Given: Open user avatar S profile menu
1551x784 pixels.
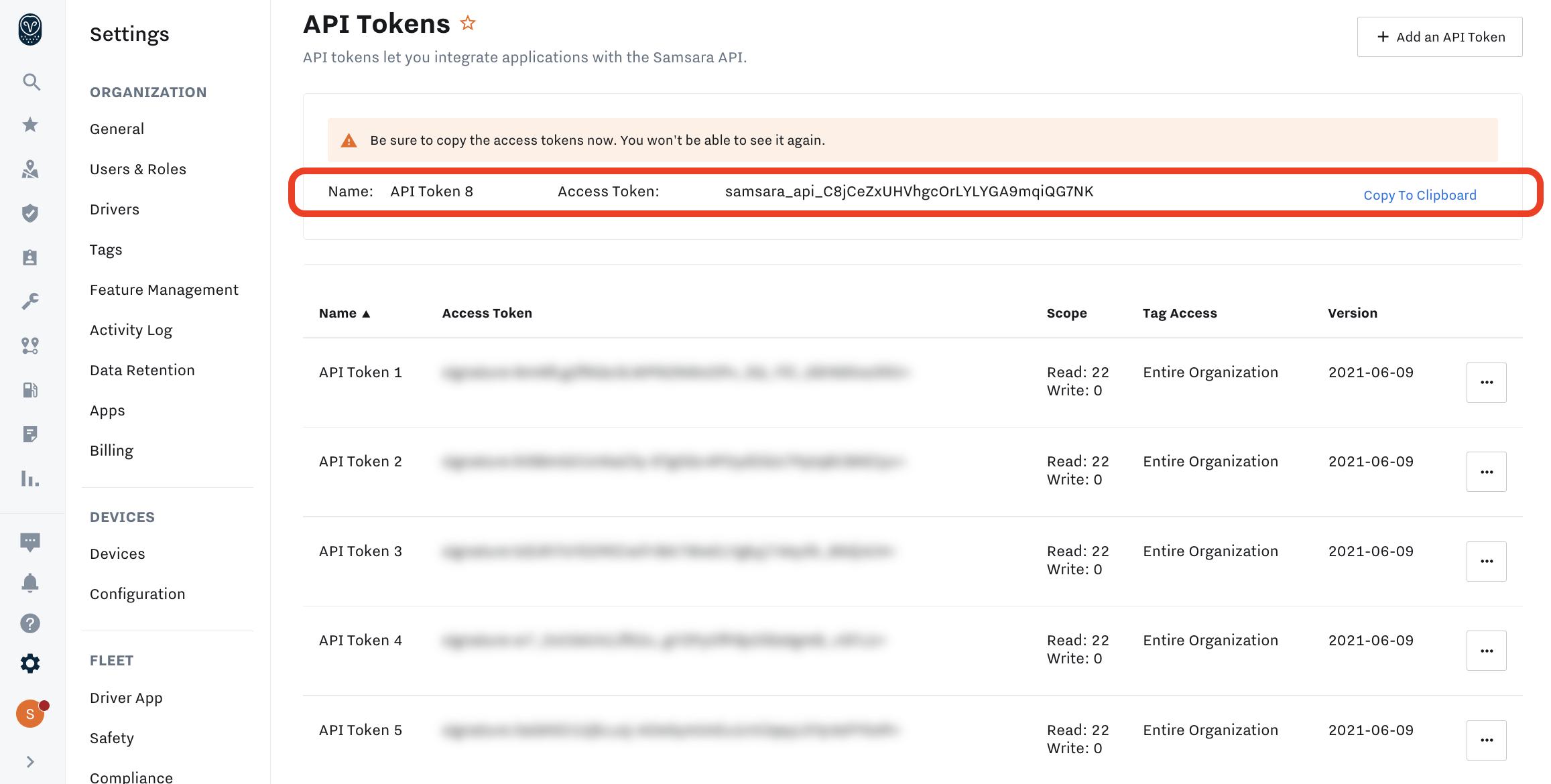Looking at the screenshot, I should [30, 714].
